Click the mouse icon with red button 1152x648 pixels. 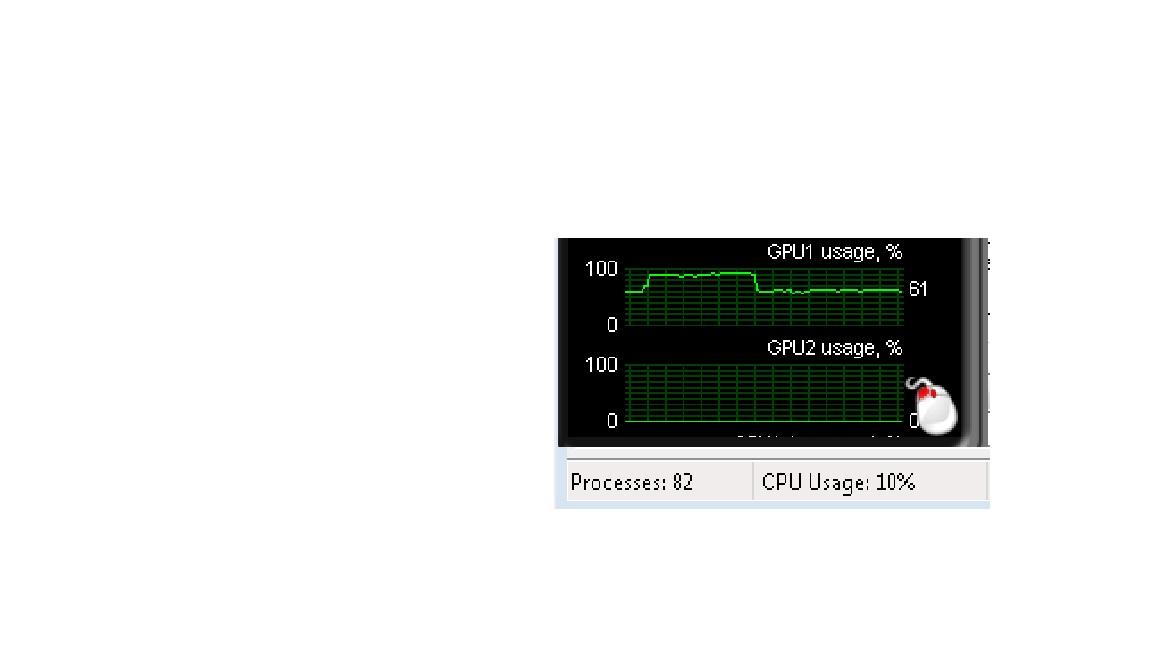932,406
